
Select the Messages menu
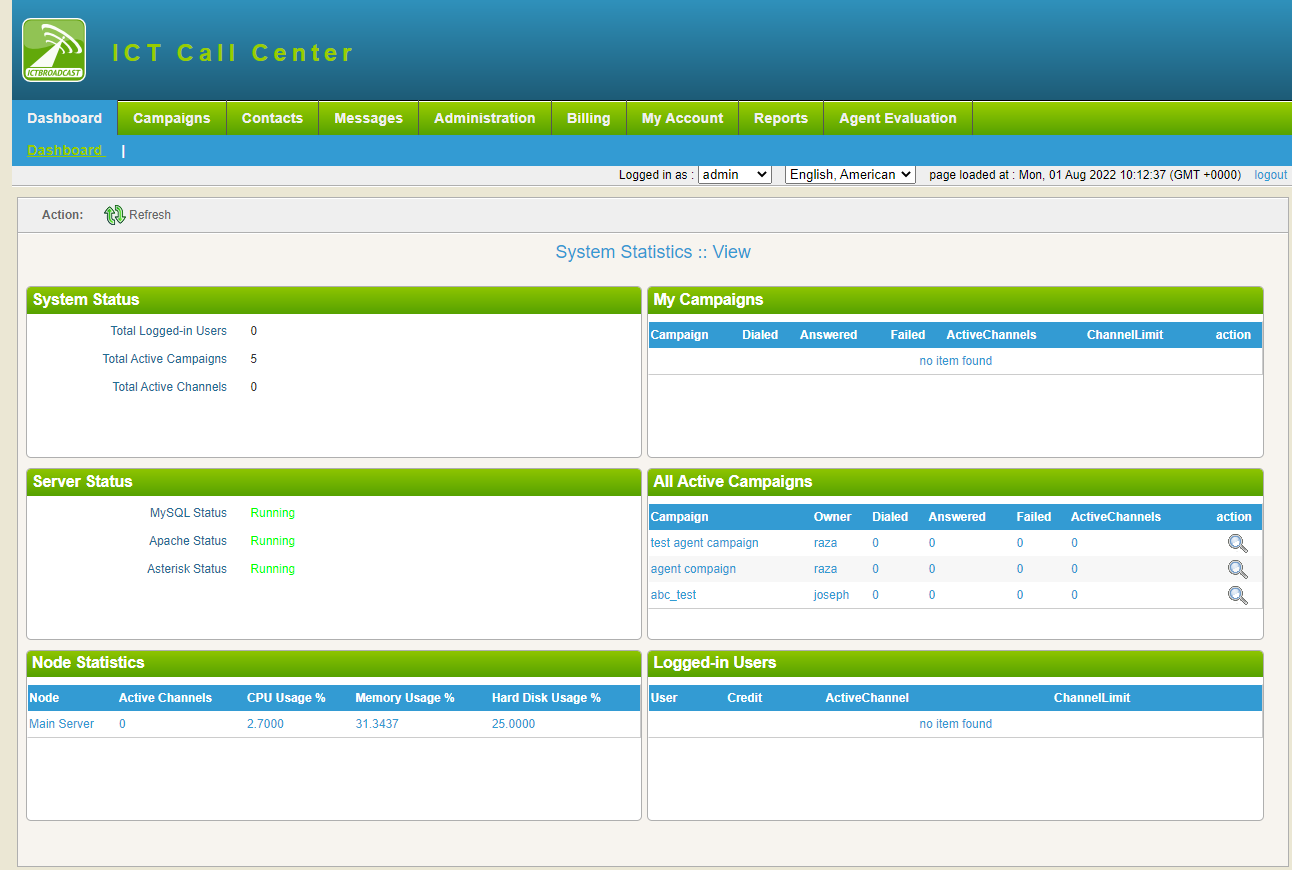click(368, 118)
